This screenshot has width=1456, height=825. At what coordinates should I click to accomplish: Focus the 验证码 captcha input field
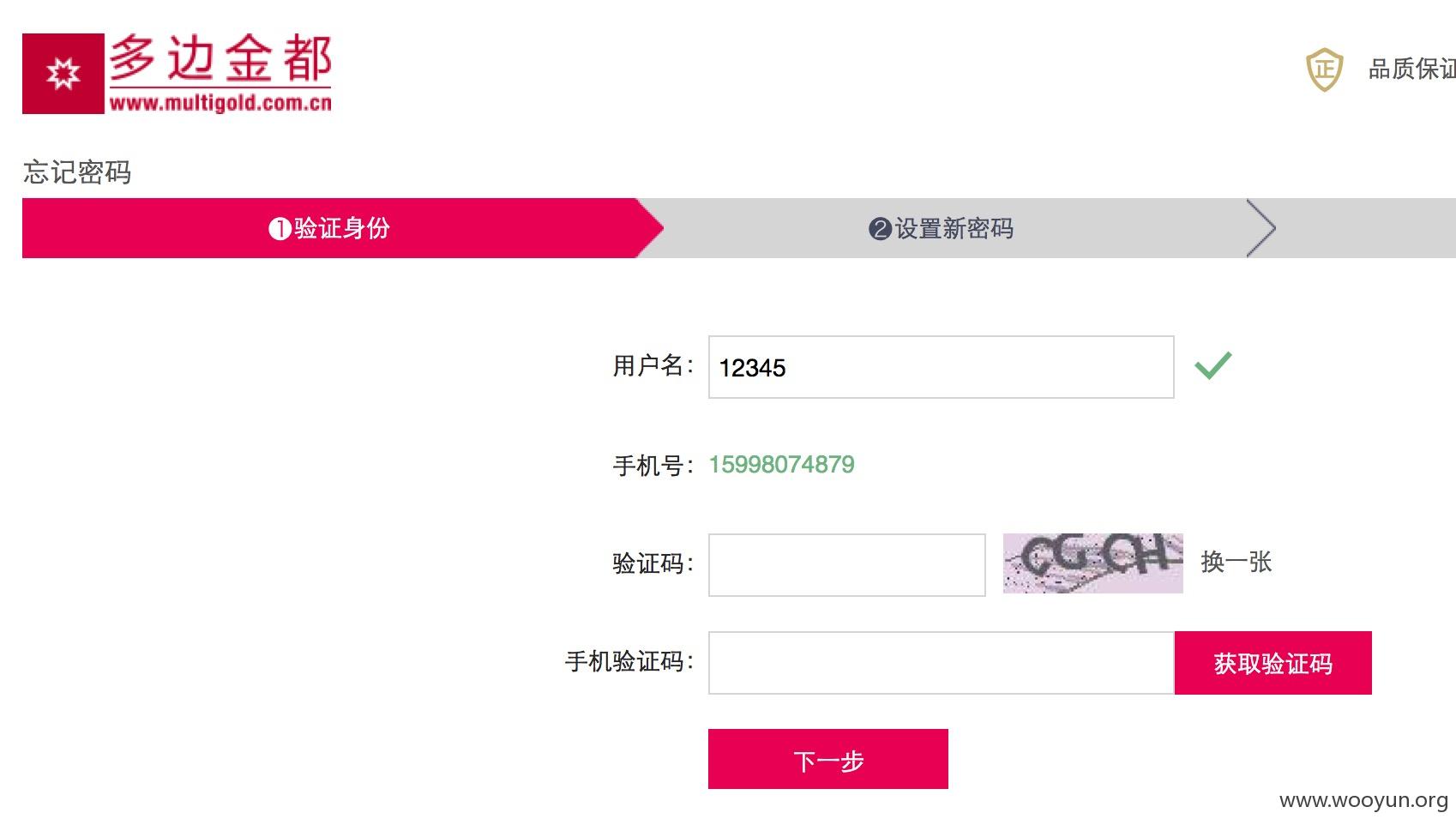point(846,565)
